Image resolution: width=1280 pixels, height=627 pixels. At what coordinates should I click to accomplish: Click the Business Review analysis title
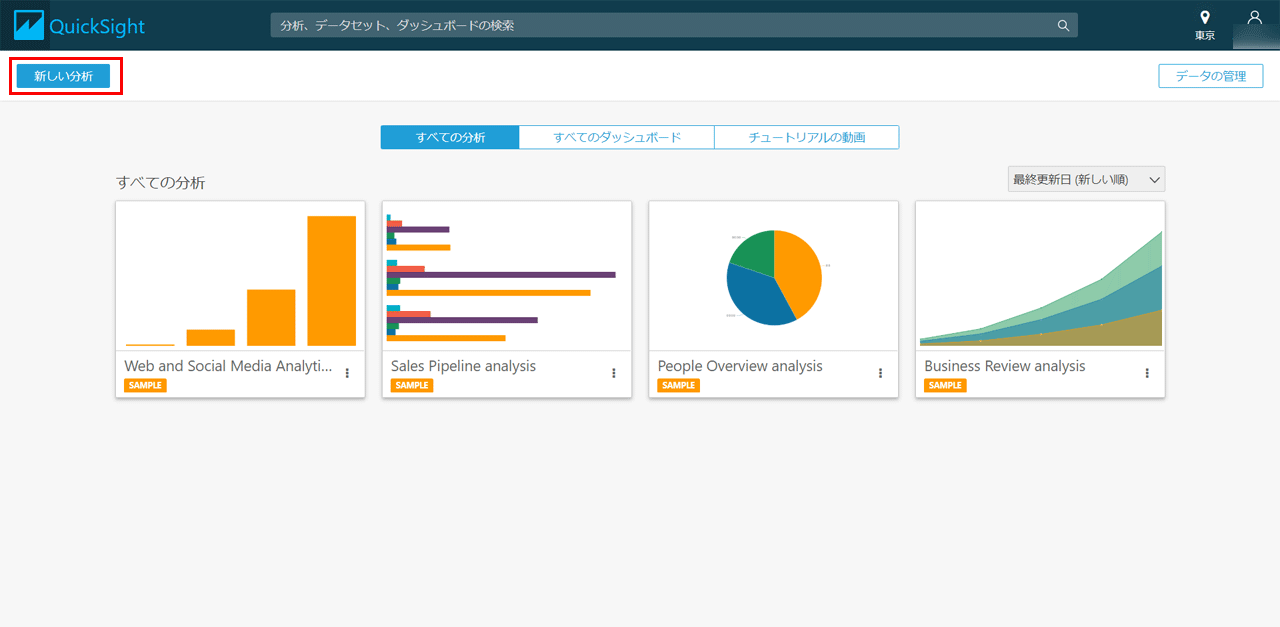[x=1005, y=366]
